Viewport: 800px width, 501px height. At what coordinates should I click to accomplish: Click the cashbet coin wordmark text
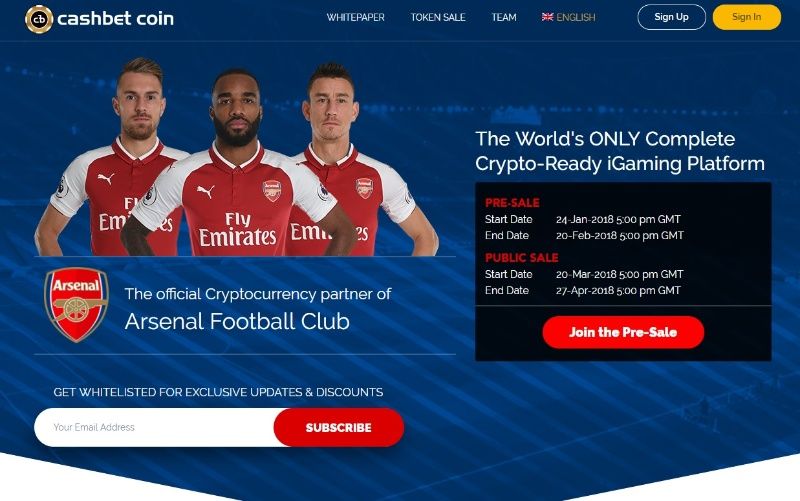point(115,18)
